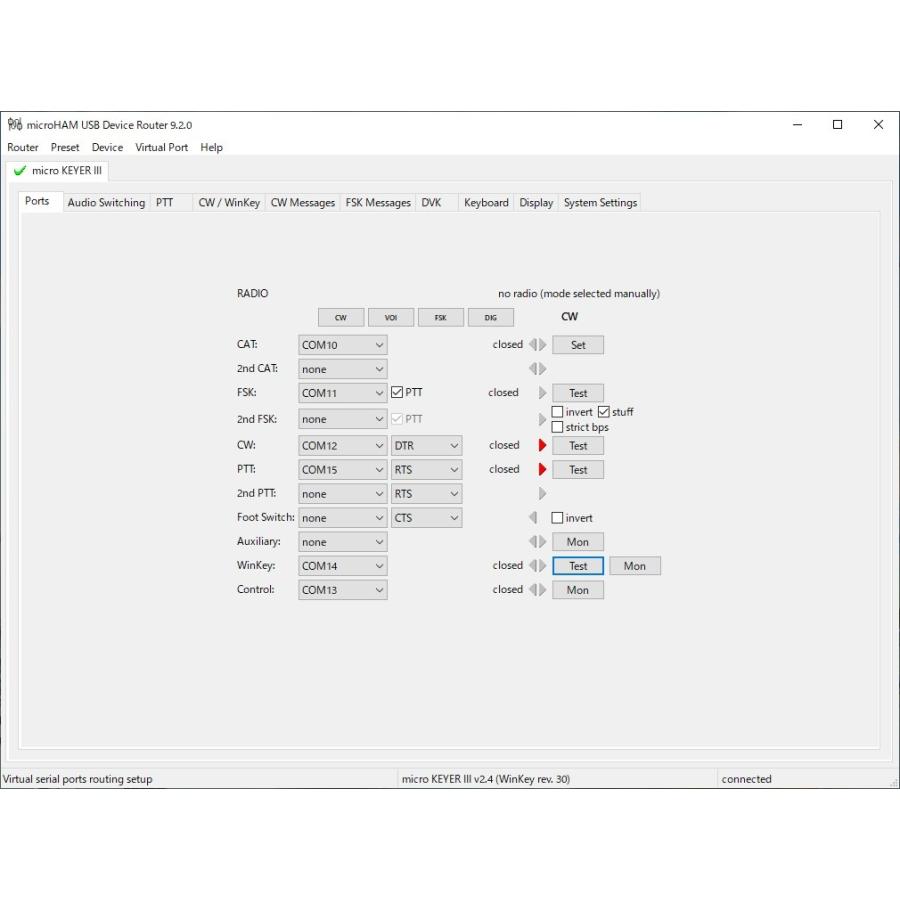Viewport: 900px width, 900px height.
Task: Enable Foot Switch invert checkbox
Action: [x=558, y=518]
